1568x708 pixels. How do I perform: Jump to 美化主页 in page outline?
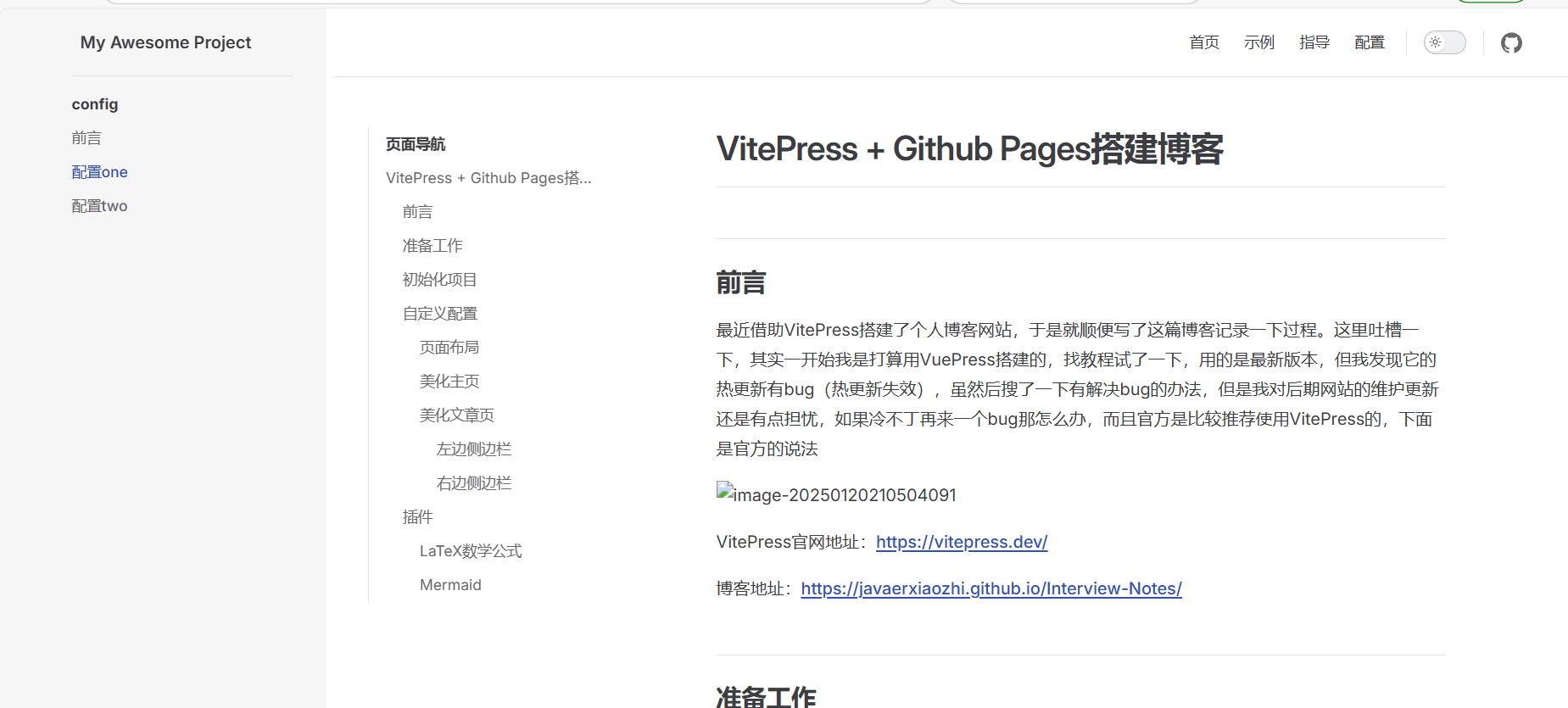click(x=449, y=382)
